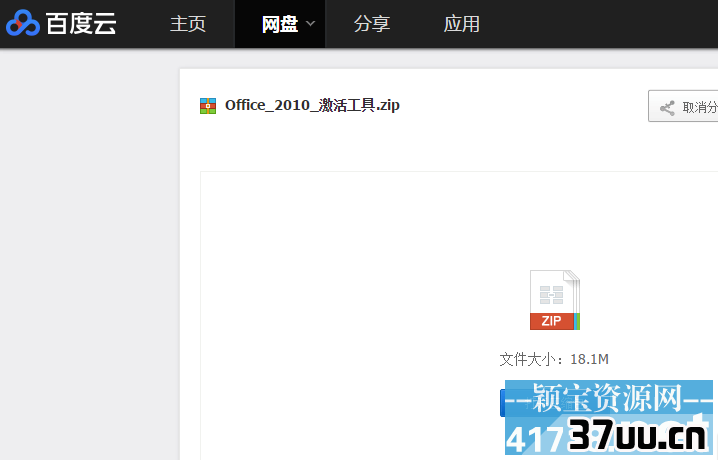Click the 百度云 brand text
The width and height of the screenshot is (718, 460).
coord(81,23)
